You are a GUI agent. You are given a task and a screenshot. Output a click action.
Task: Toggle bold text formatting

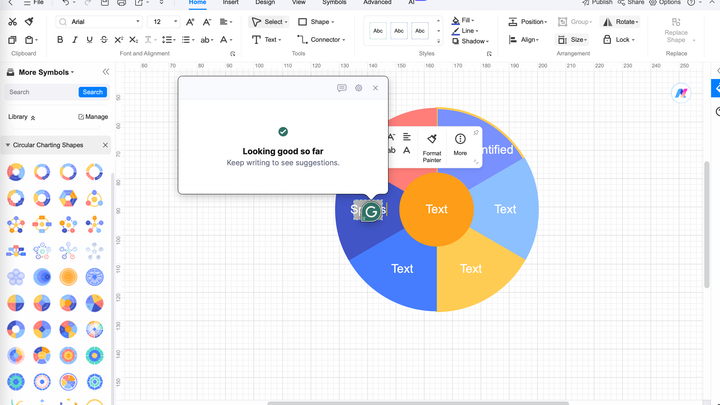[60, 40]
